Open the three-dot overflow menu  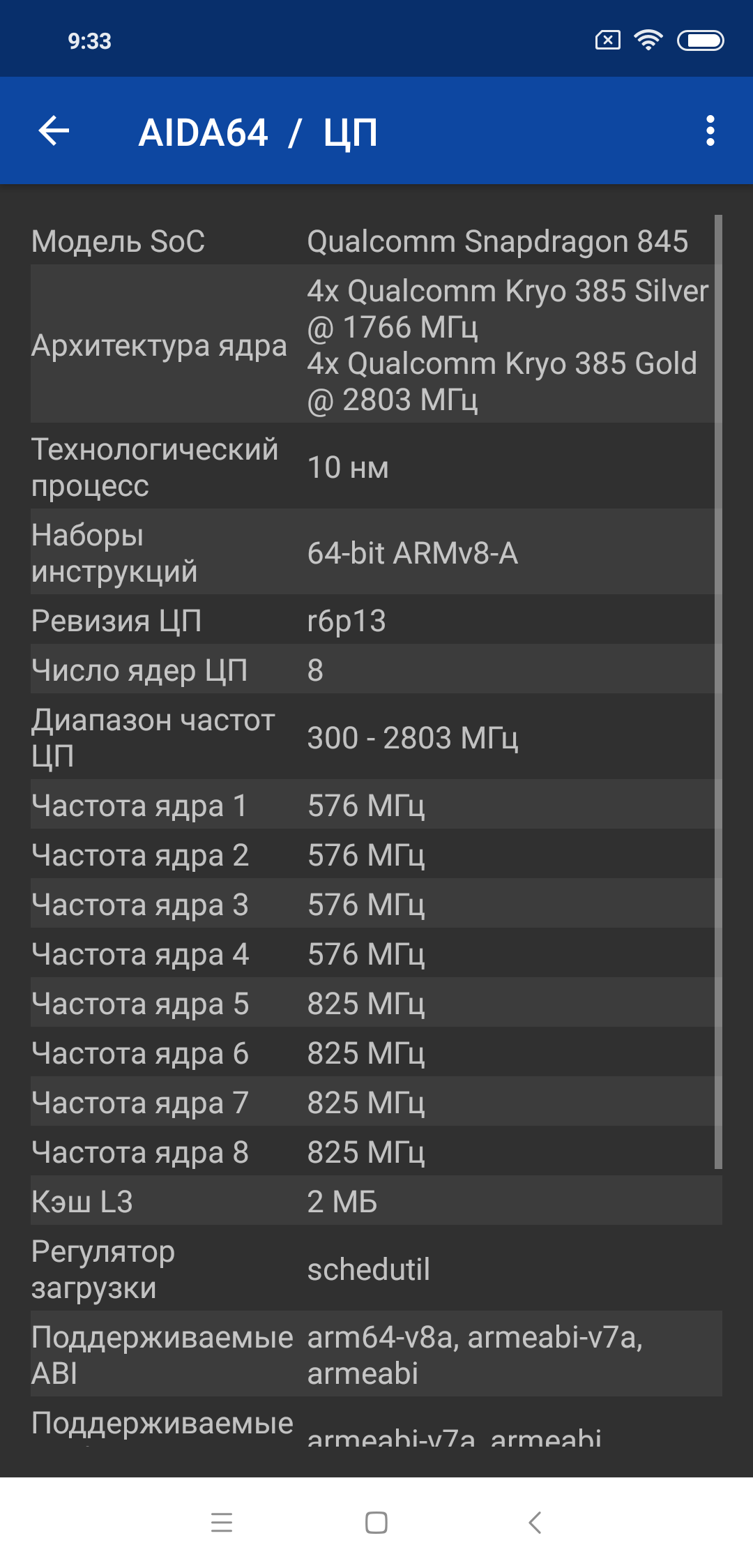(x=710, y=131)
